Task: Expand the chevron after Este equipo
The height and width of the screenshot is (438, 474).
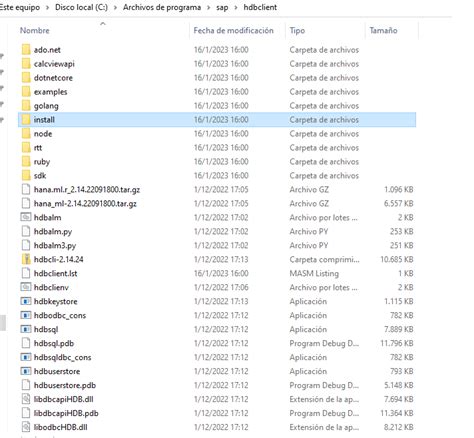Action: pos(48,7)
